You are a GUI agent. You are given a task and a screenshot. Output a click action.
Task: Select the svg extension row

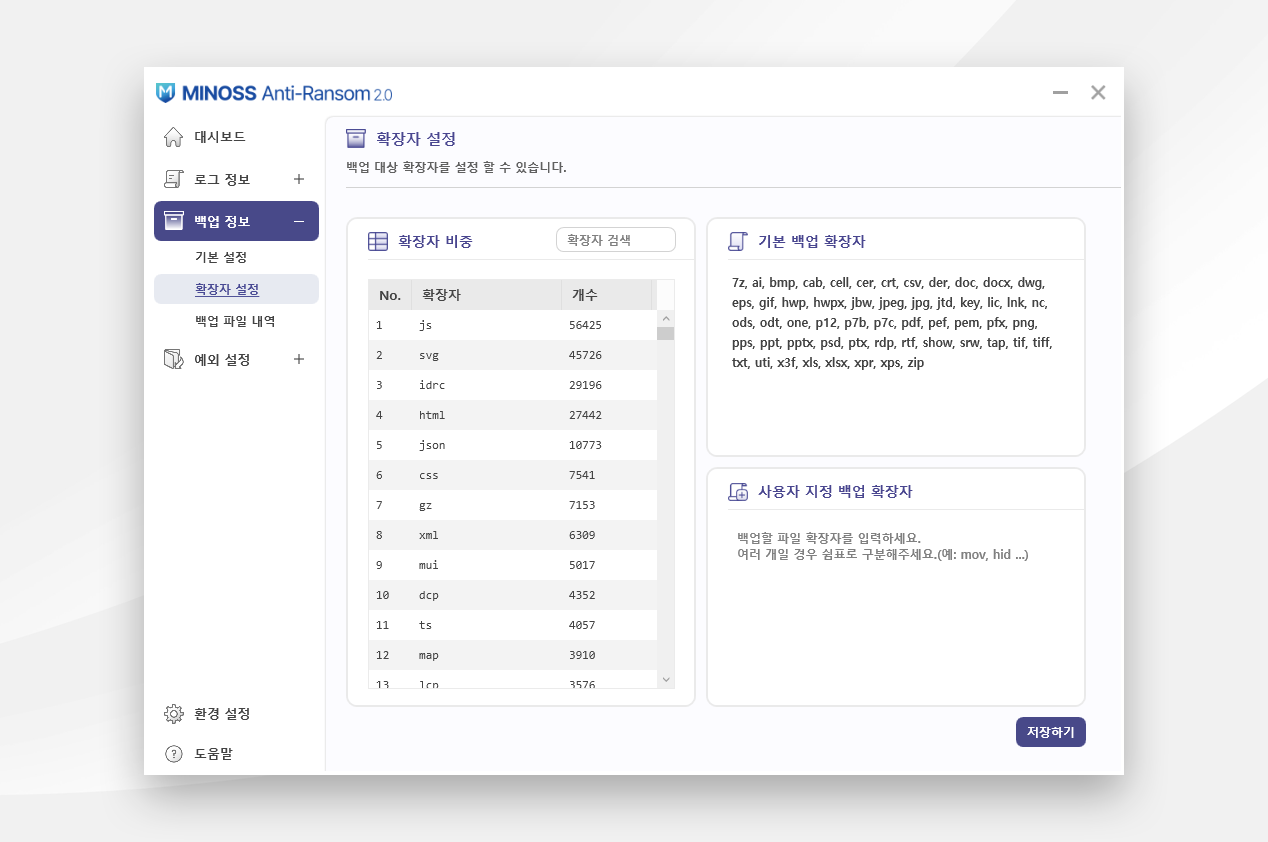pos(513,355)
